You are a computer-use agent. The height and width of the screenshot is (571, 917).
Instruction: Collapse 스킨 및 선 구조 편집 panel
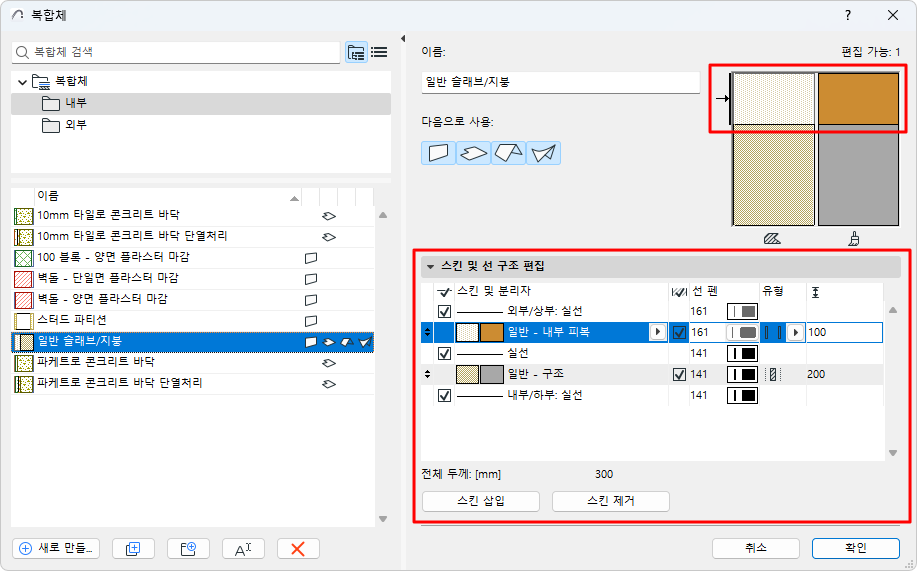click(430, 267)
